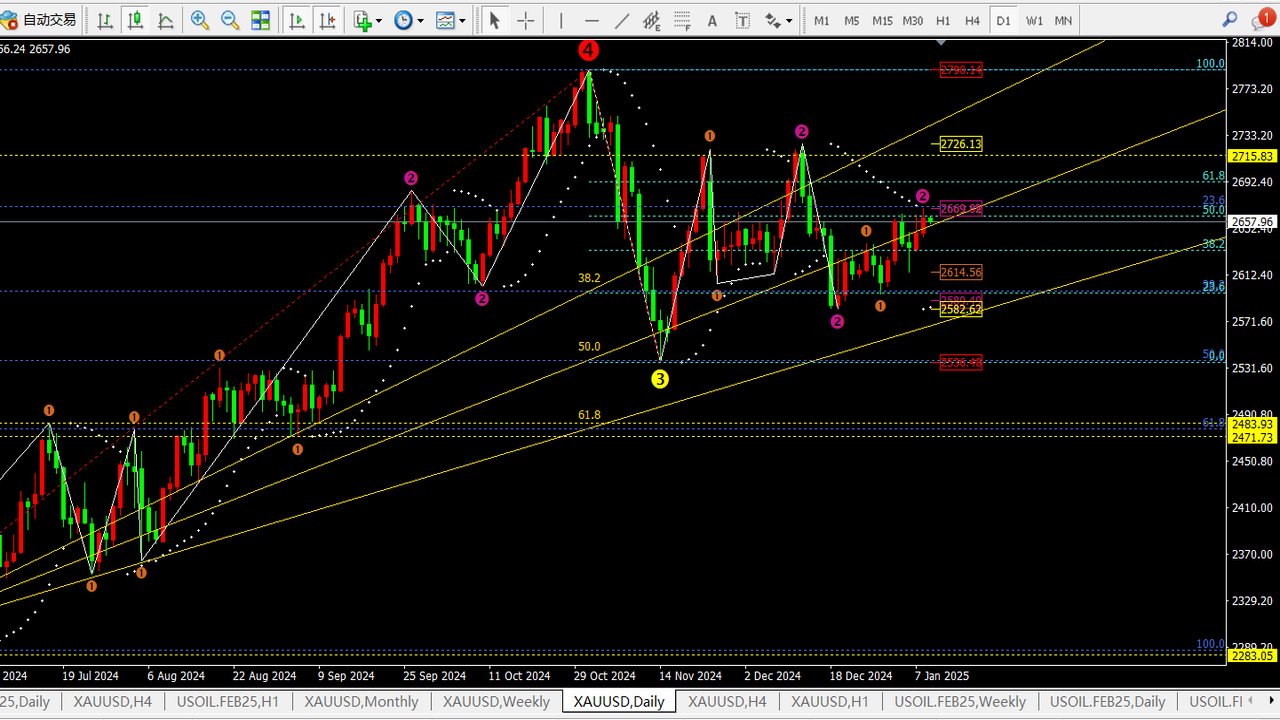Set timeframe to H4
Image resolution: width=1280 pixels, height=720 pixels.
pyautogui.click(x=972, y=20)
